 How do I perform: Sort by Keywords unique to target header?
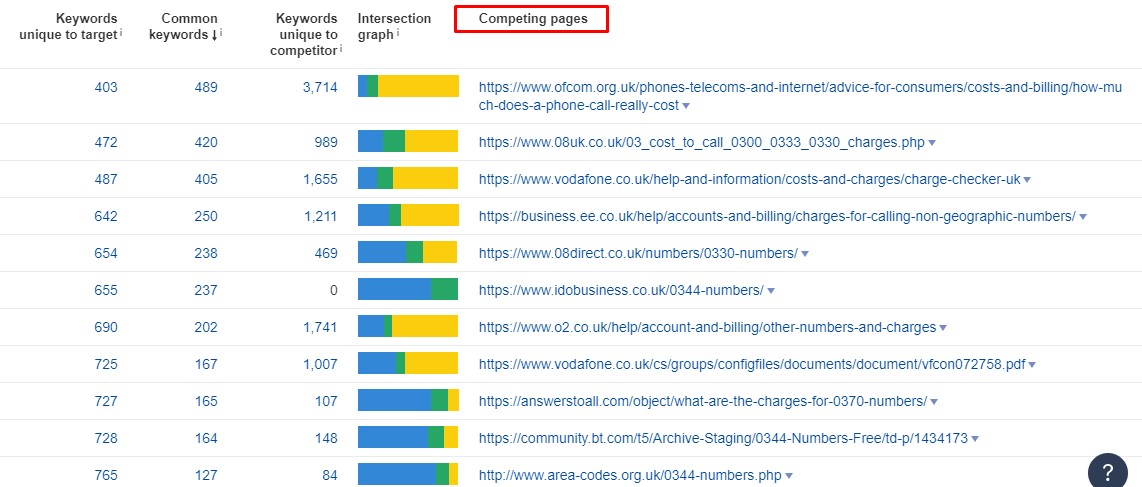(x=68, y=26)
